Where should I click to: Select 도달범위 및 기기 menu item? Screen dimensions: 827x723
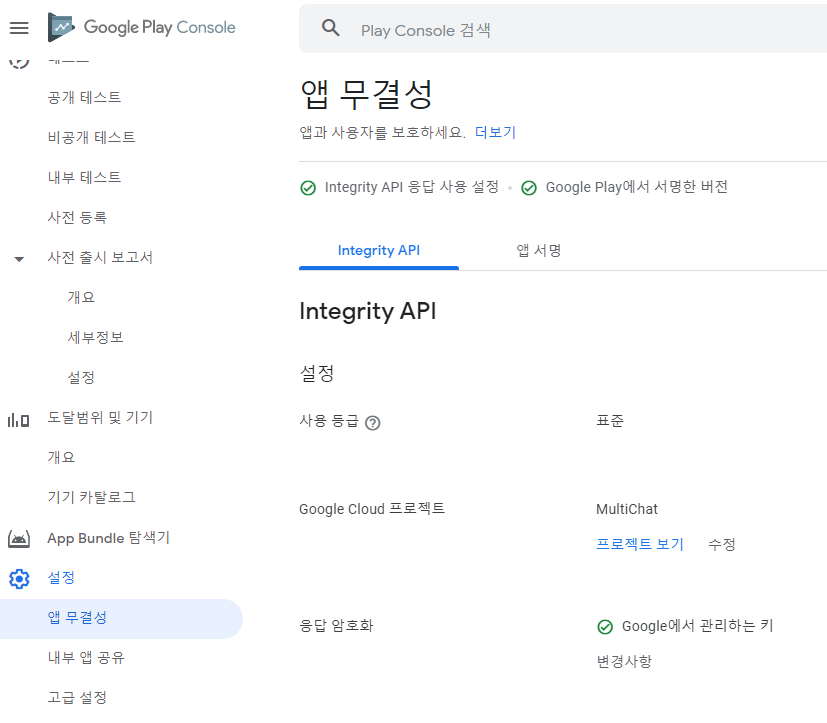pyautogui.click(x=100, y=418)
